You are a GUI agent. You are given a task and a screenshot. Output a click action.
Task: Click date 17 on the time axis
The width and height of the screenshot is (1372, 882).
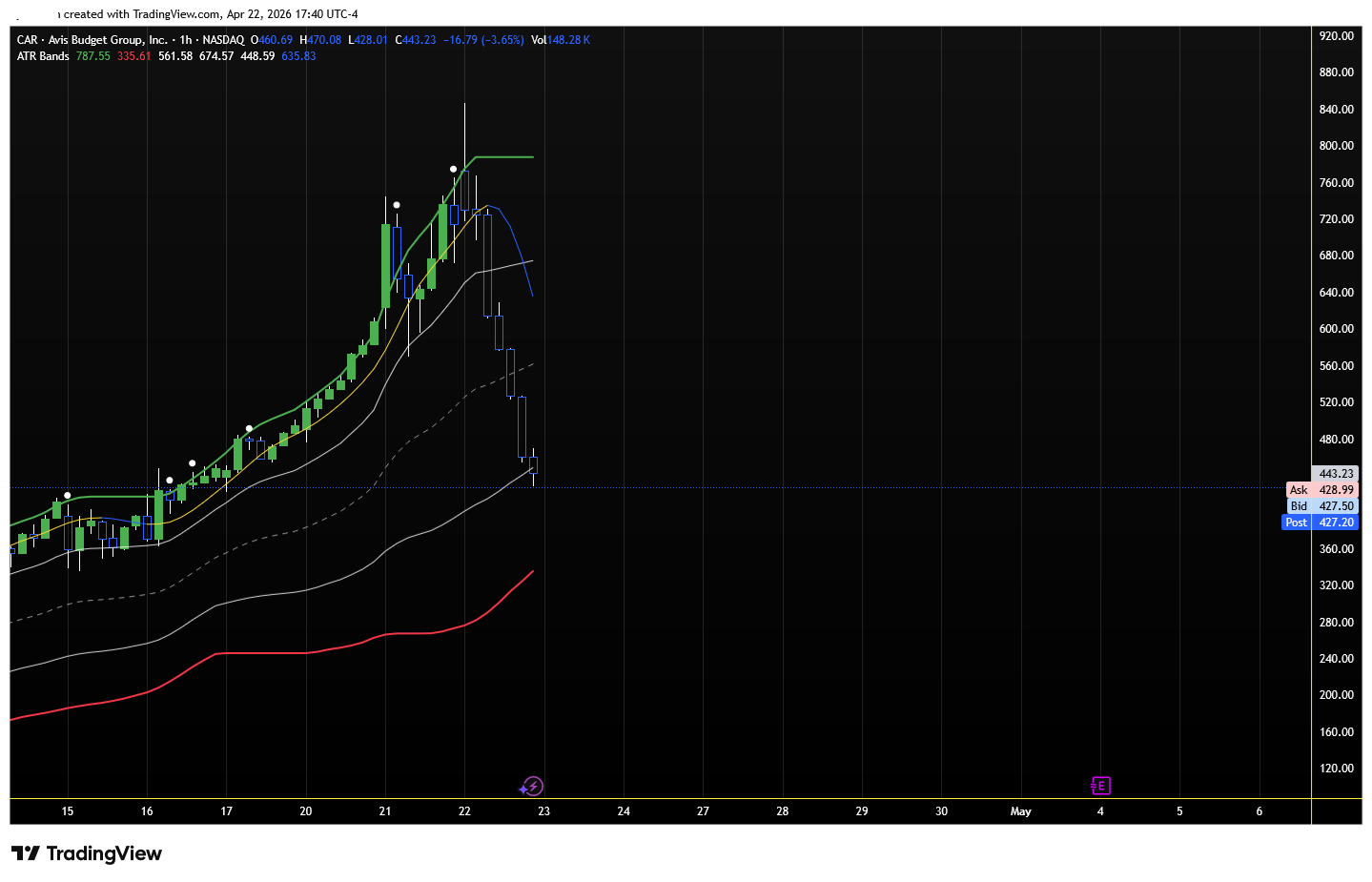tap(226, 811)
